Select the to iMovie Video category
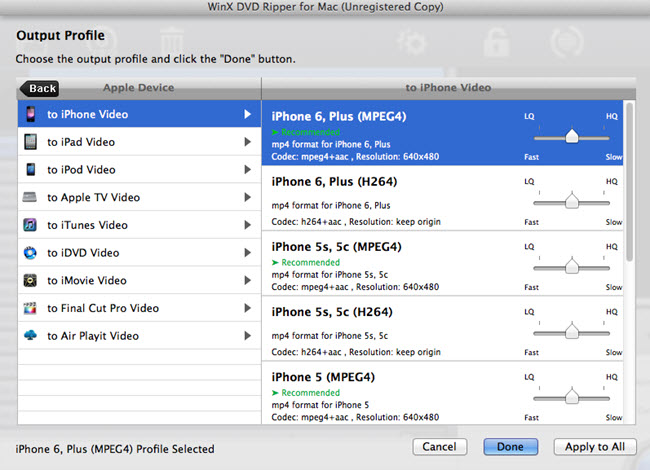Screen dimensions: 650x470 tap(139, 281)
